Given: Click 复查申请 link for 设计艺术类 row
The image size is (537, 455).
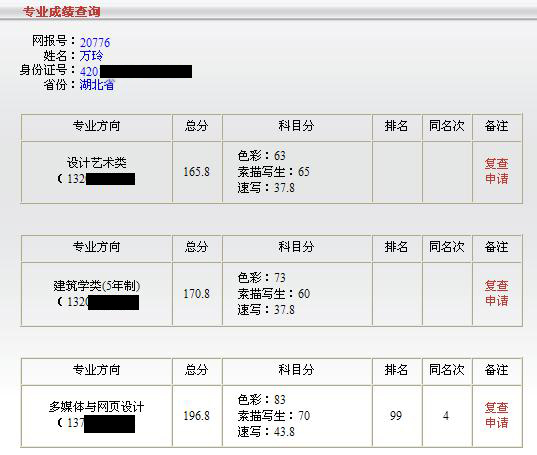Looking at the screenshot, I should click(497, 171).
